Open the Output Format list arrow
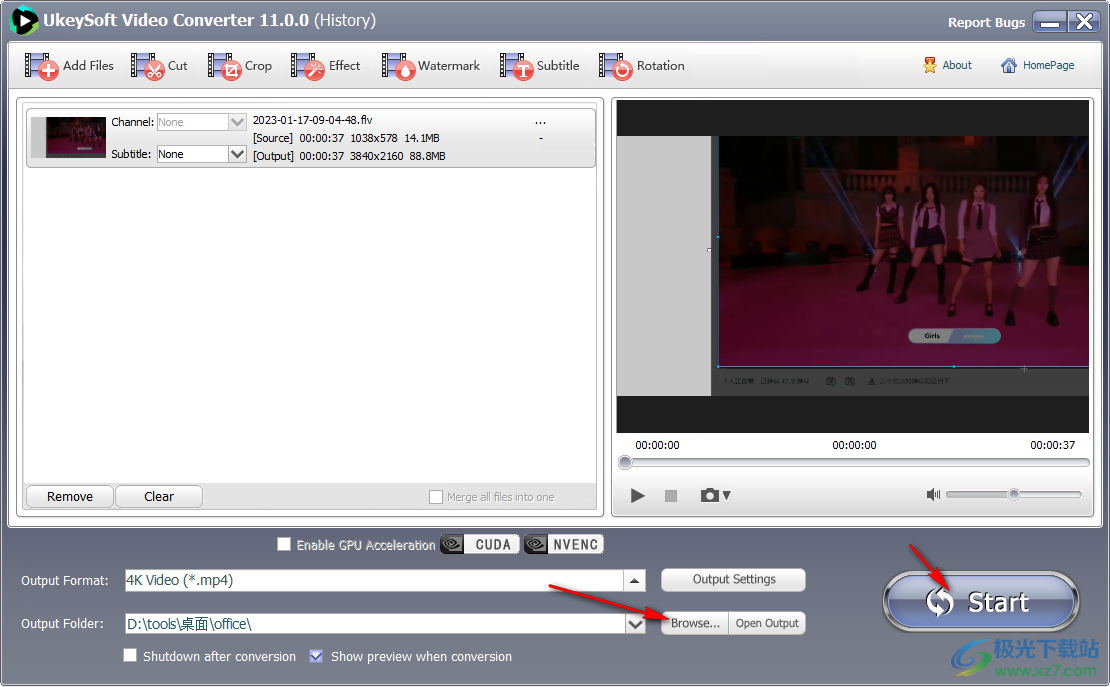This screenshot has height=687, width=1110. tap(634, 581)
